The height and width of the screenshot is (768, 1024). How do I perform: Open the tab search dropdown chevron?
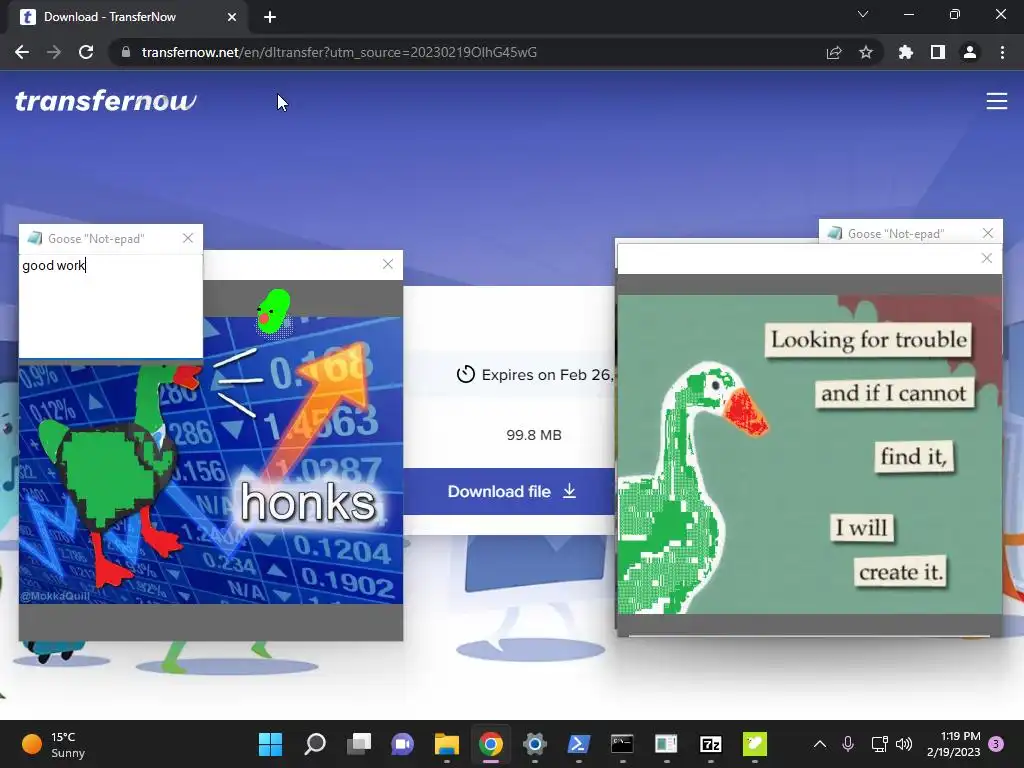coord(863,14)
